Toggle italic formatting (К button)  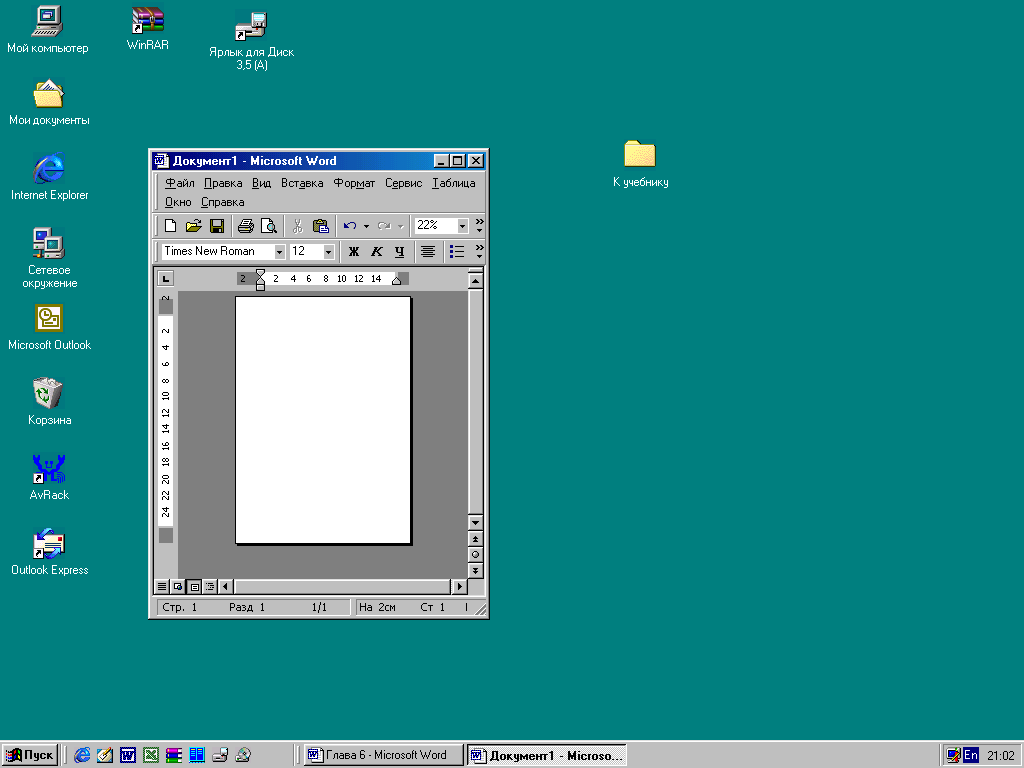(376, 251)
